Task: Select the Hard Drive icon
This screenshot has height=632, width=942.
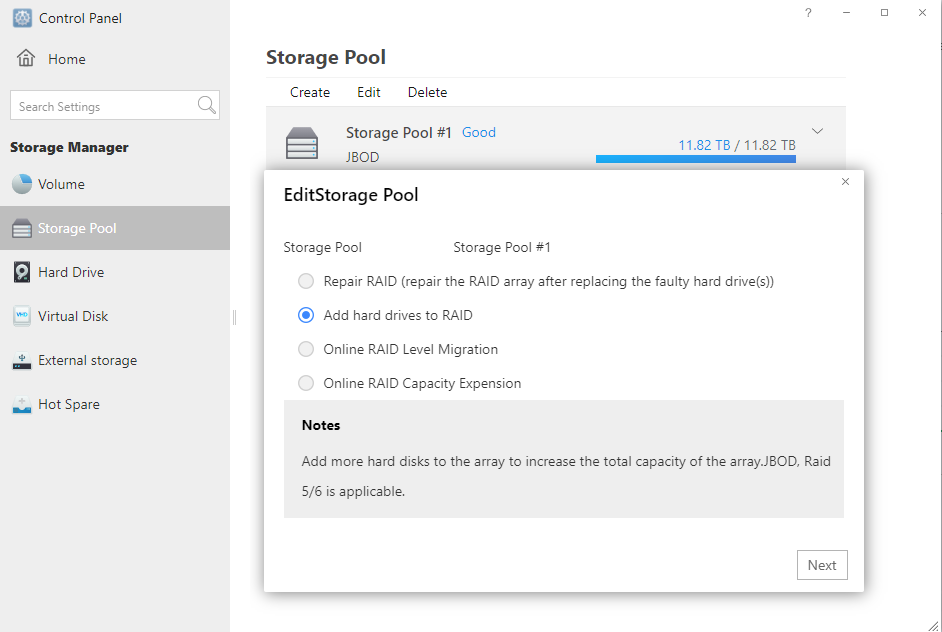Action: (x=22, y=272)
